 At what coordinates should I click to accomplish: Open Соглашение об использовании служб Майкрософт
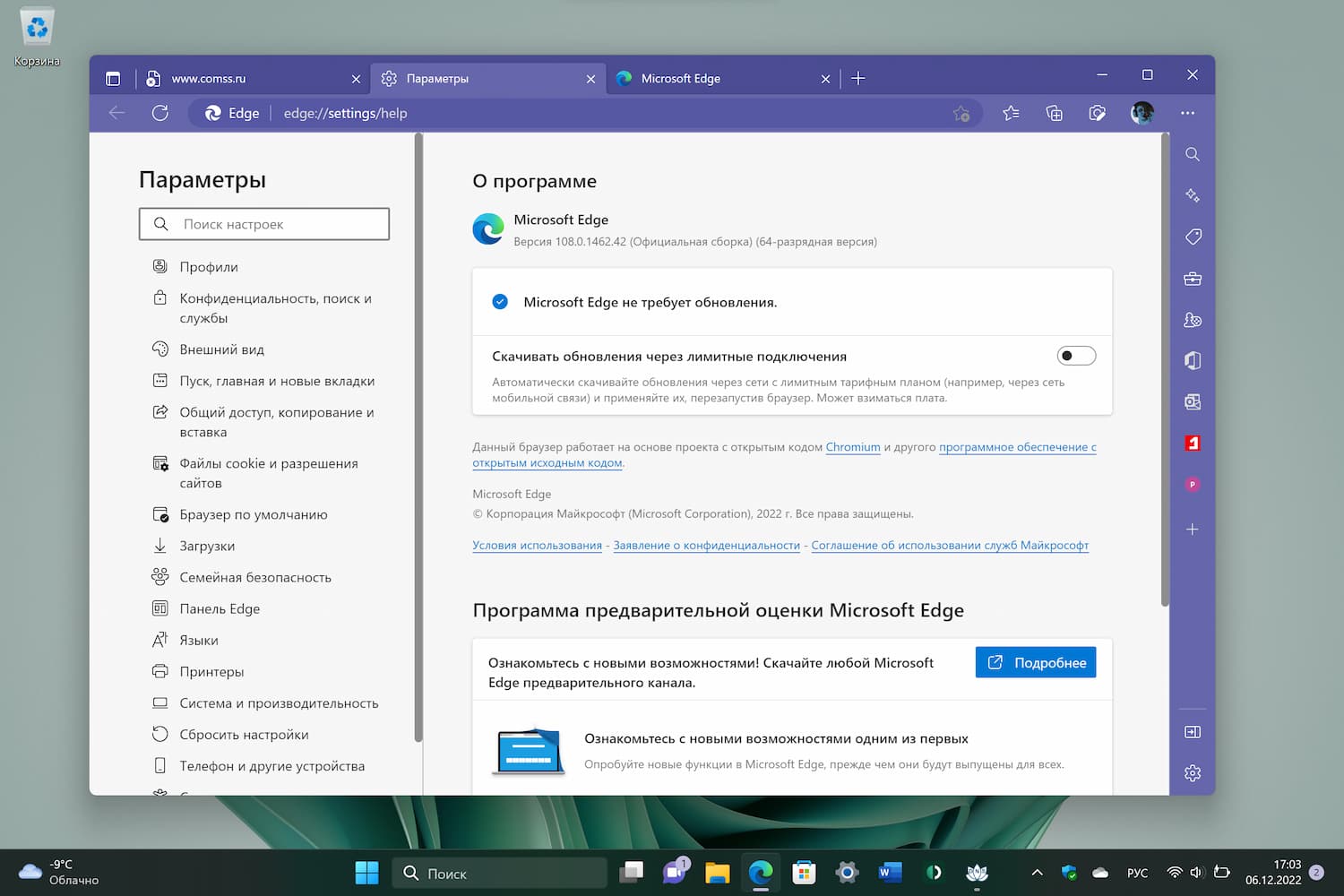point(950,545)
